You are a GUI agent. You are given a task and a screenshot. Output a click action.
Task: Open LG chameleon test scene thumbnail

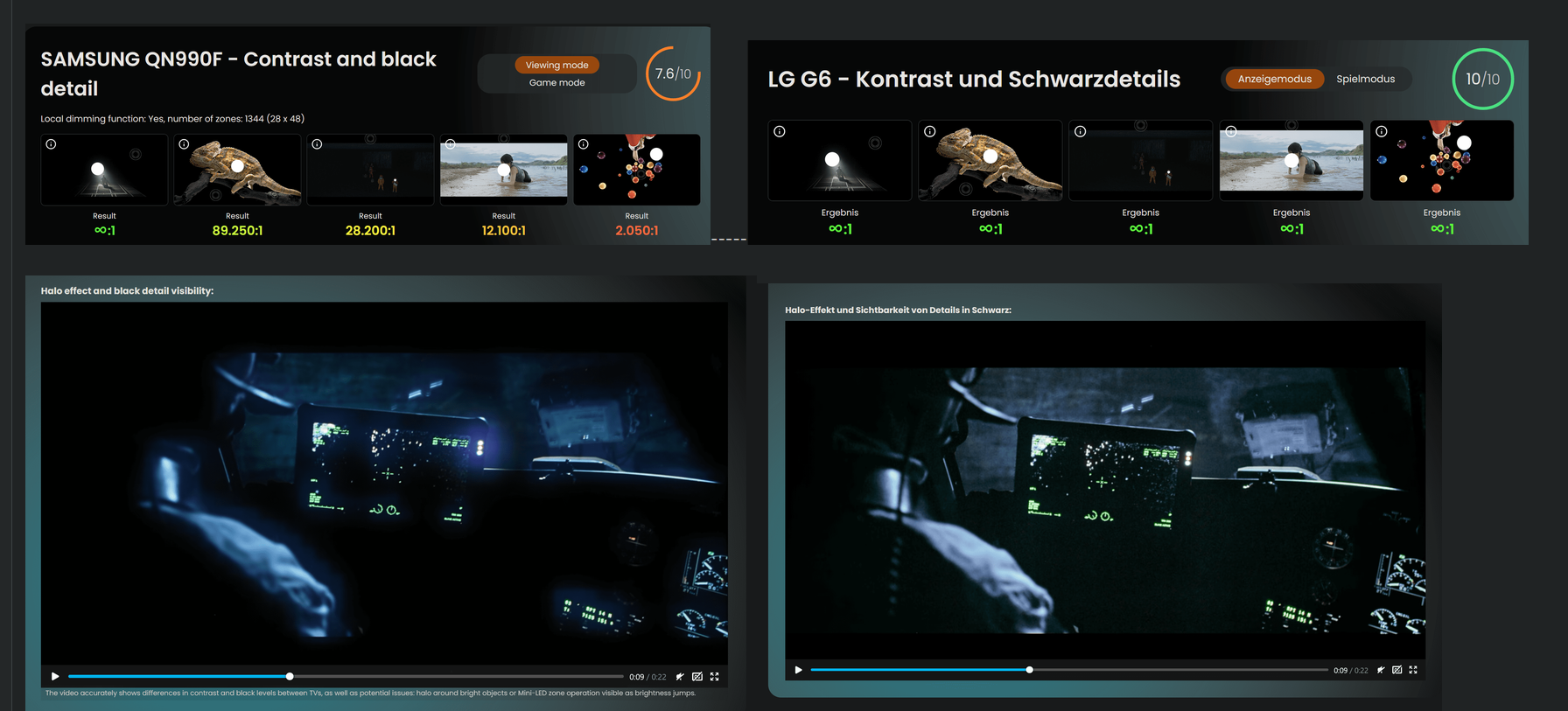tap(990, 160)
